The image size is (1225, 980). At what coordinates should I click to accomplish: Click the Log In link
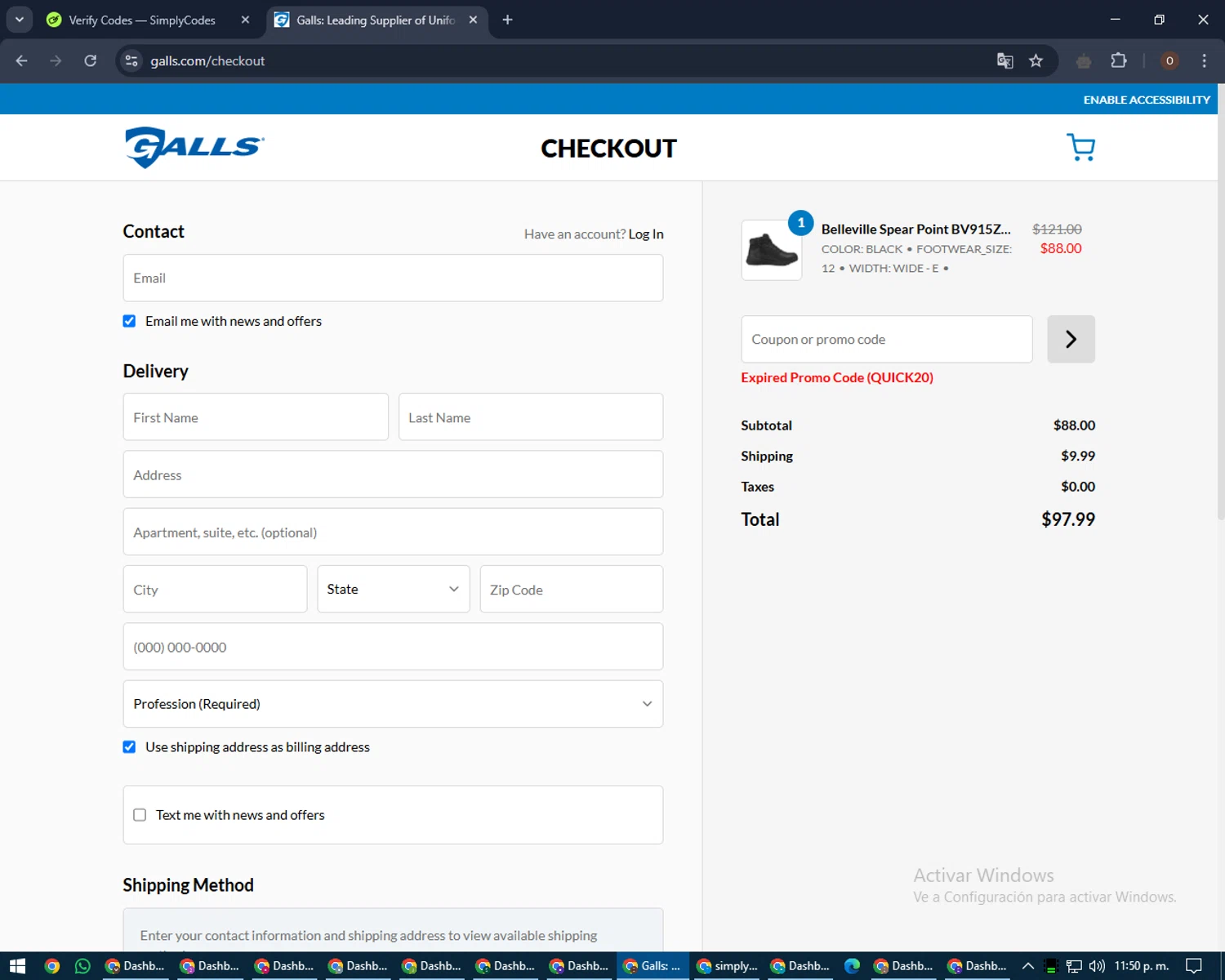coord(646,234)
